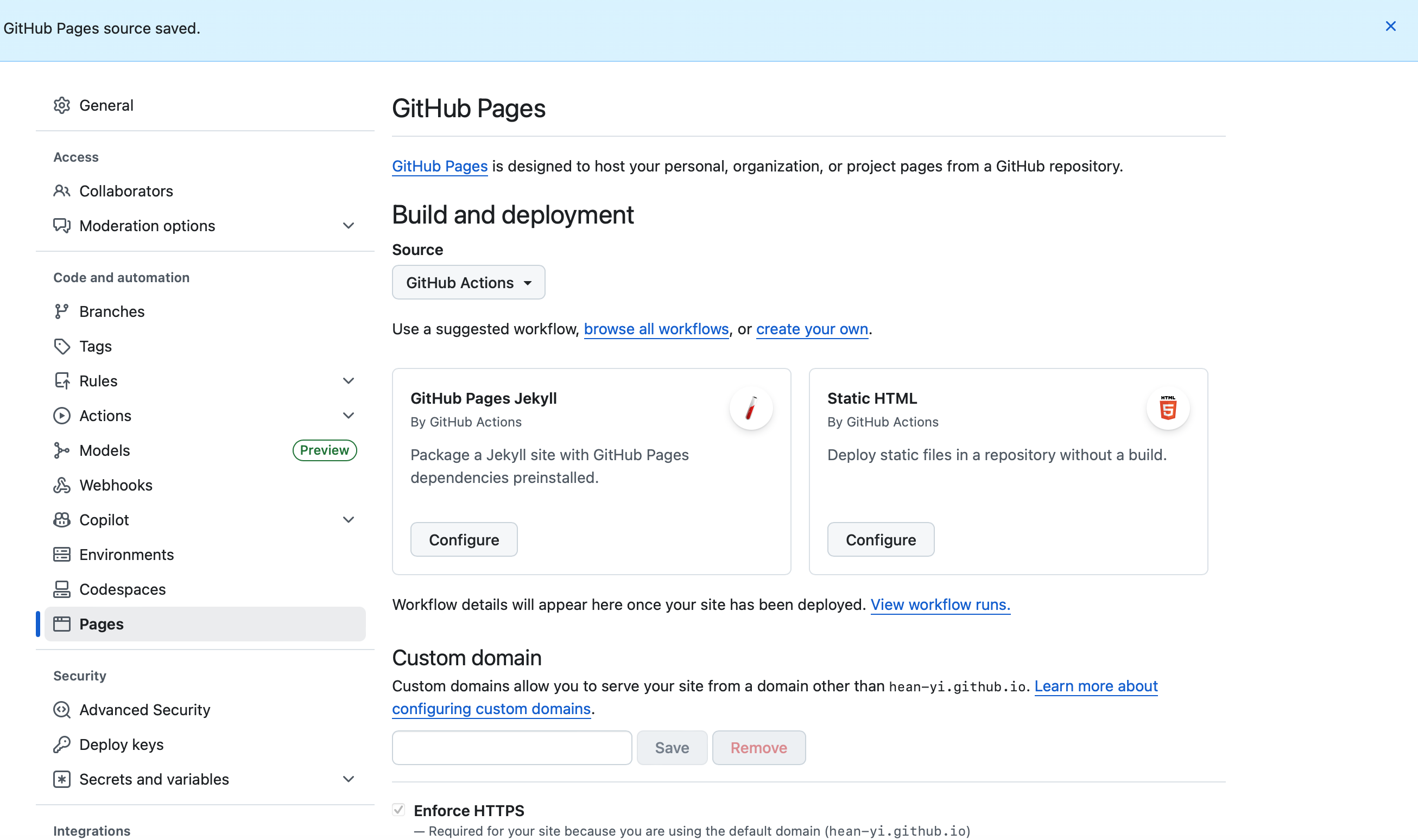Open the Advanced Security settings page
This screenshot has height=840, width=1418.
click(x=144, y=710)
